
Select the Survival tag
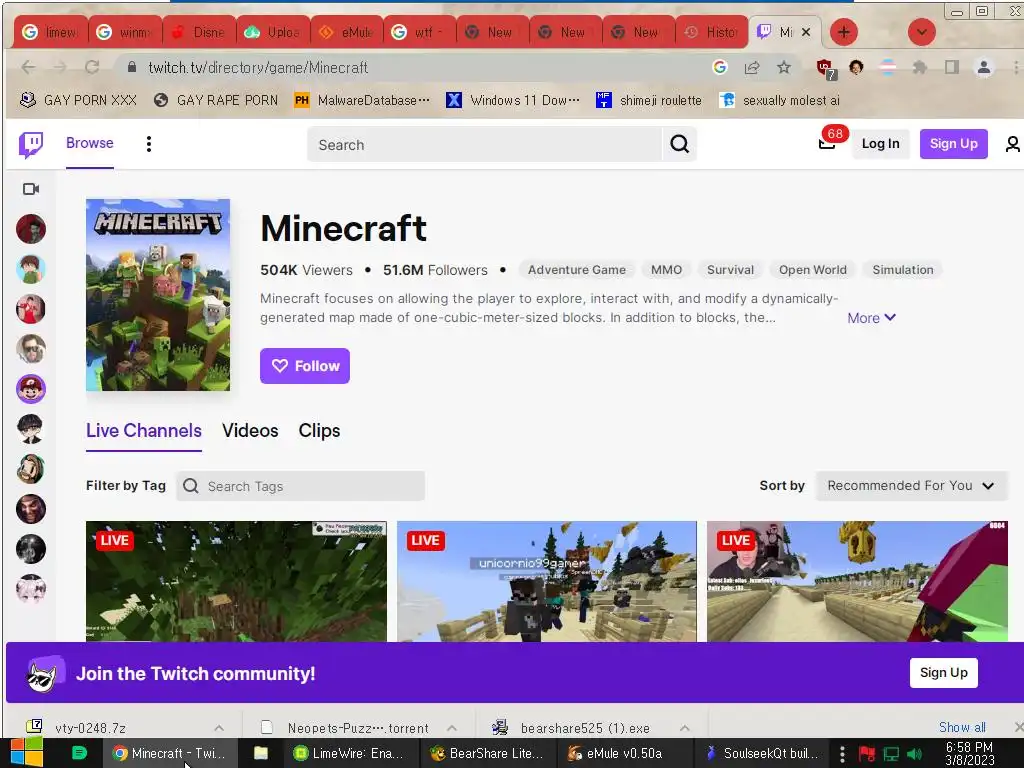coord(730,270)
